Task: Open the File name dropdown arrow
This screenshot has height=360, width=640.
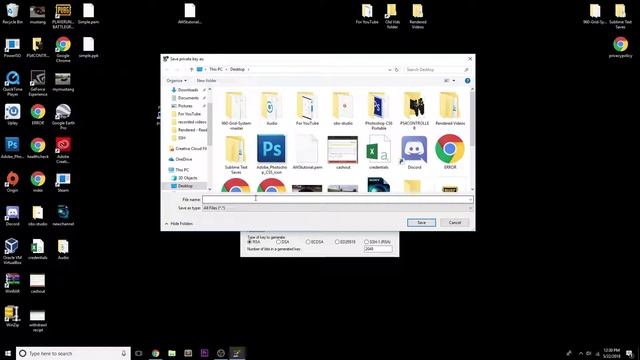Action: (470, 200)
